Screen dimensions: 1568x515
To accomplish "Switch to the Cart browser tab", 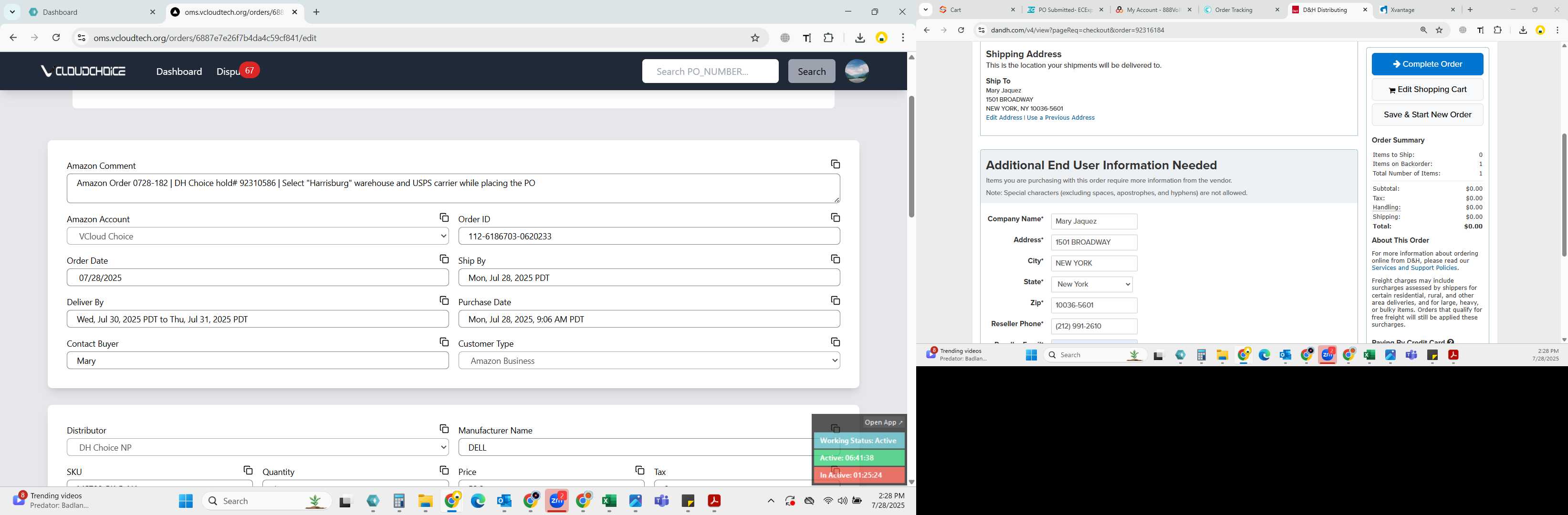I will (x=977, y=10).
